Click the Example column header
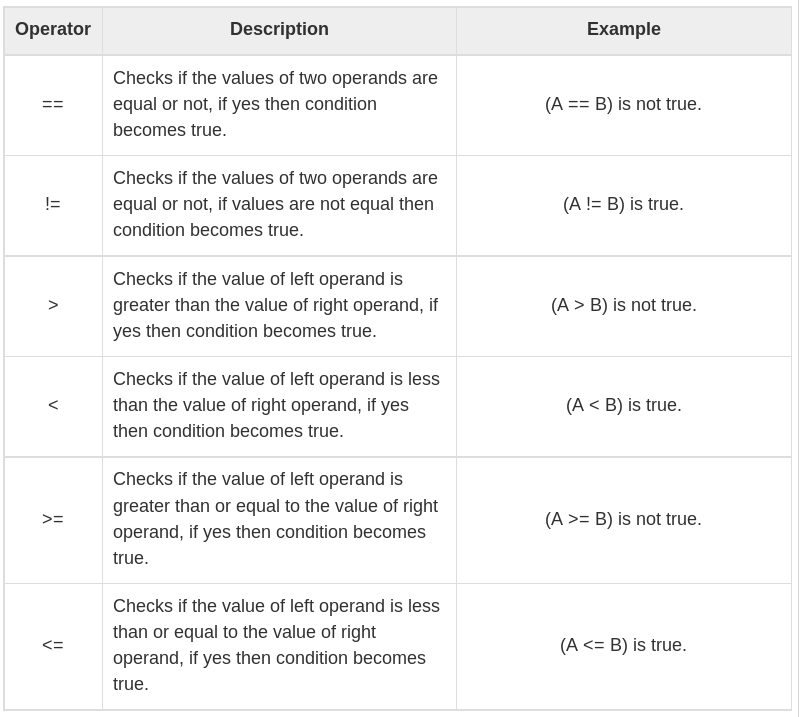This screenshot has width=799, height=717. (623, 30)
